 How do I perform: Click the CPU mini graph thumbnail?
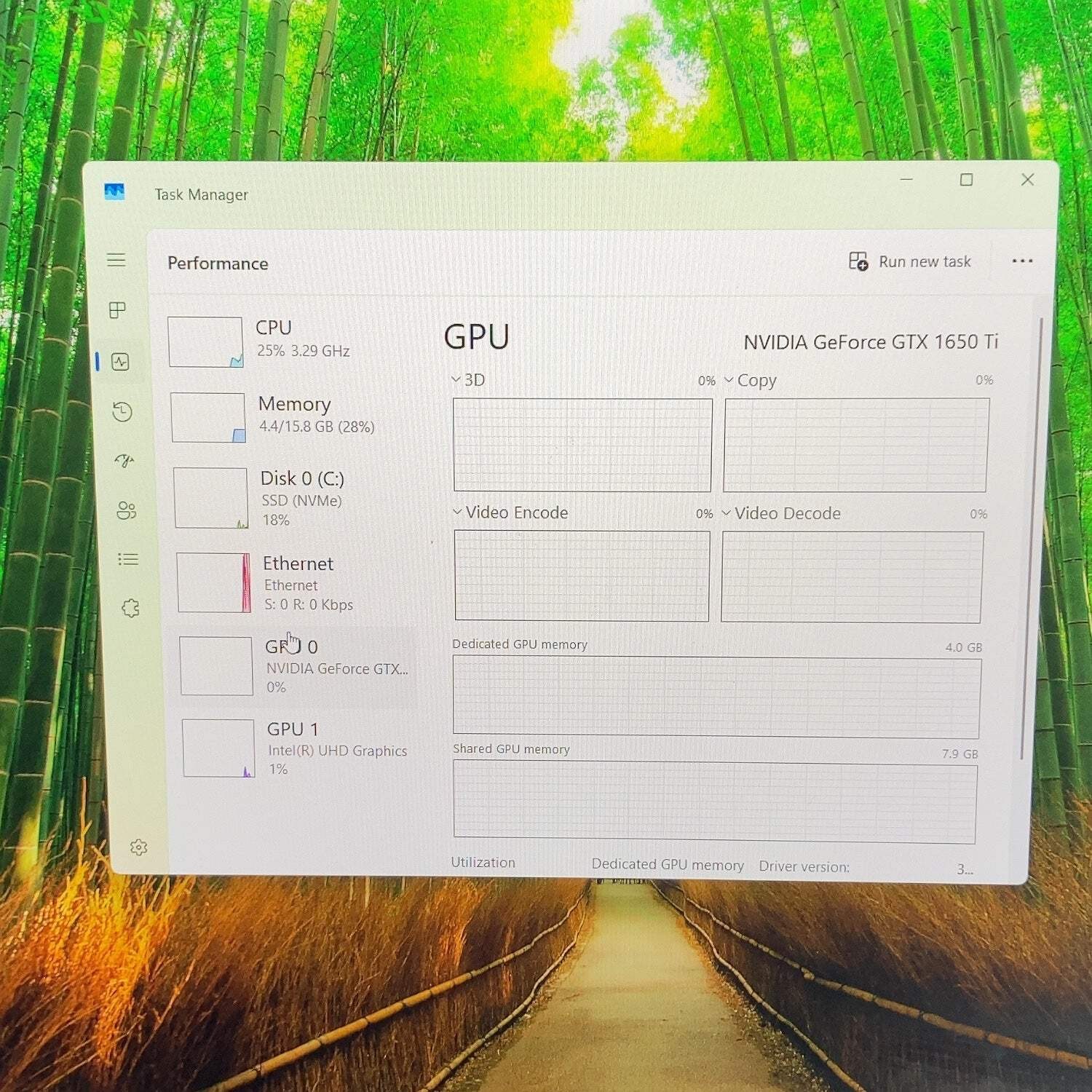click(205, 342)
